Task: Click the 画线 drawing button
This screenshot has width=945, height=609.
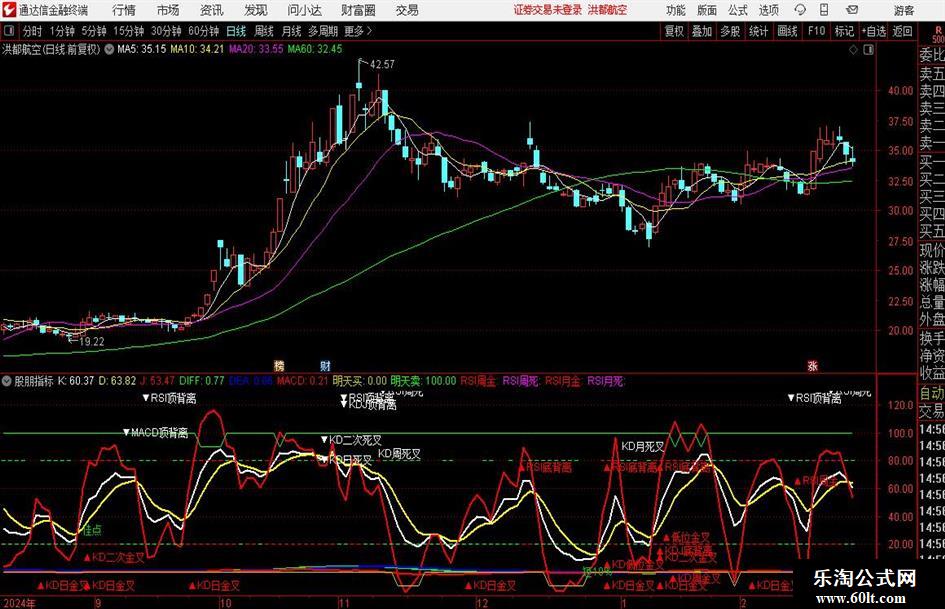Action: 787,31
